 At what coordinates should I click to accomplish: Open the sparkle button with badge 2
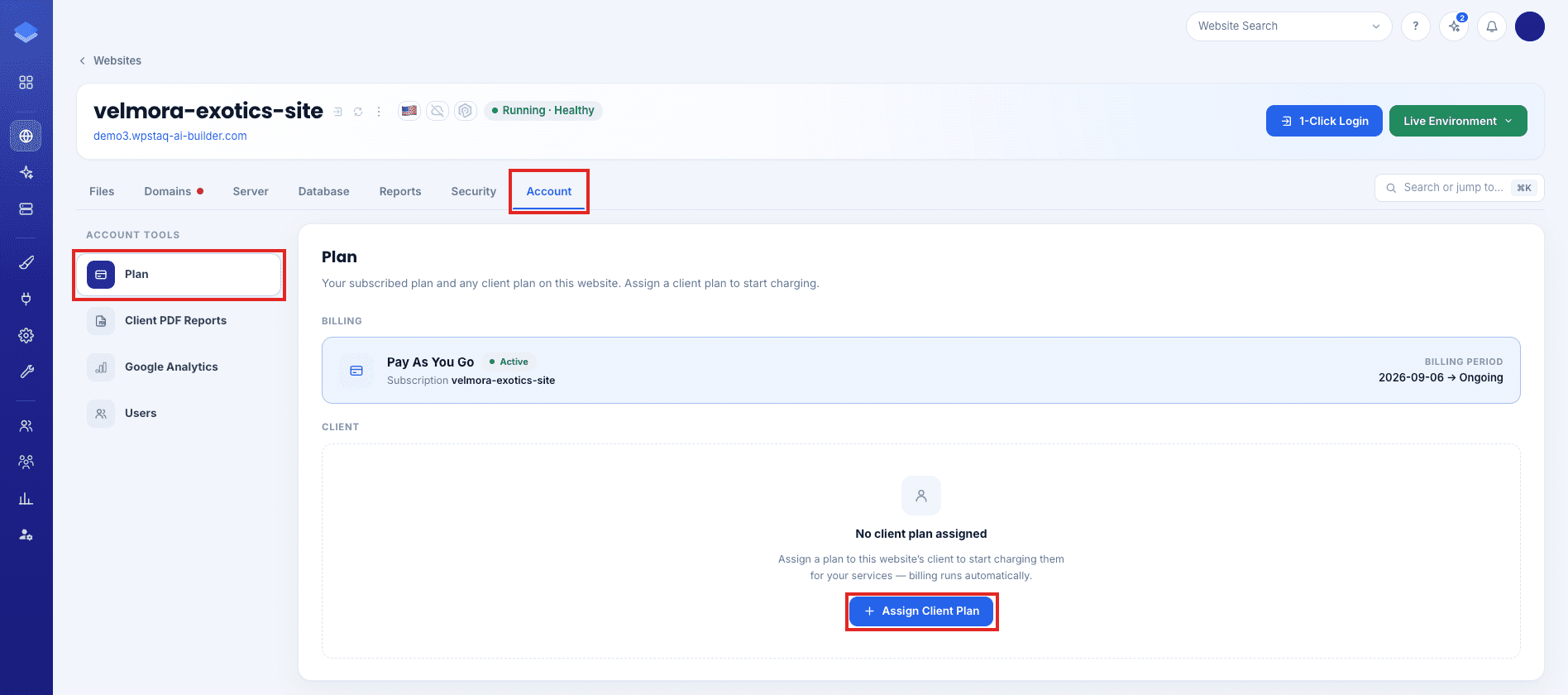1454,26
